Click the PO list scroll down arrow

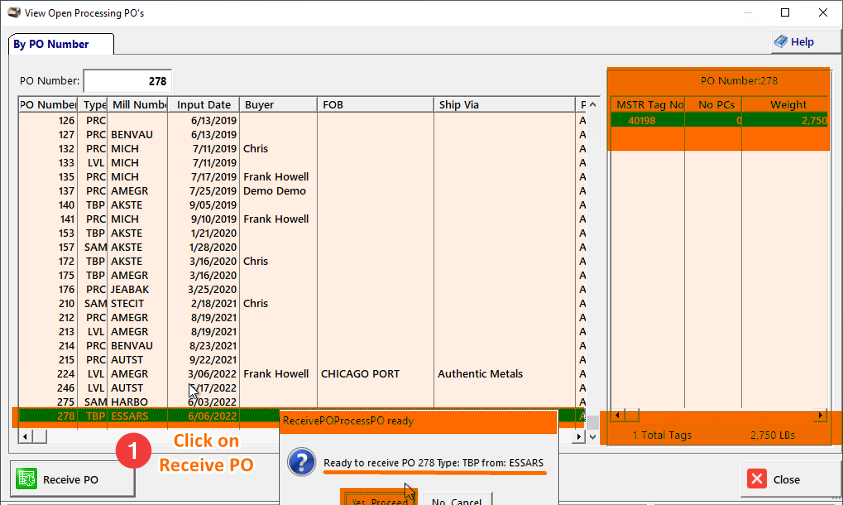pos(592,437)
